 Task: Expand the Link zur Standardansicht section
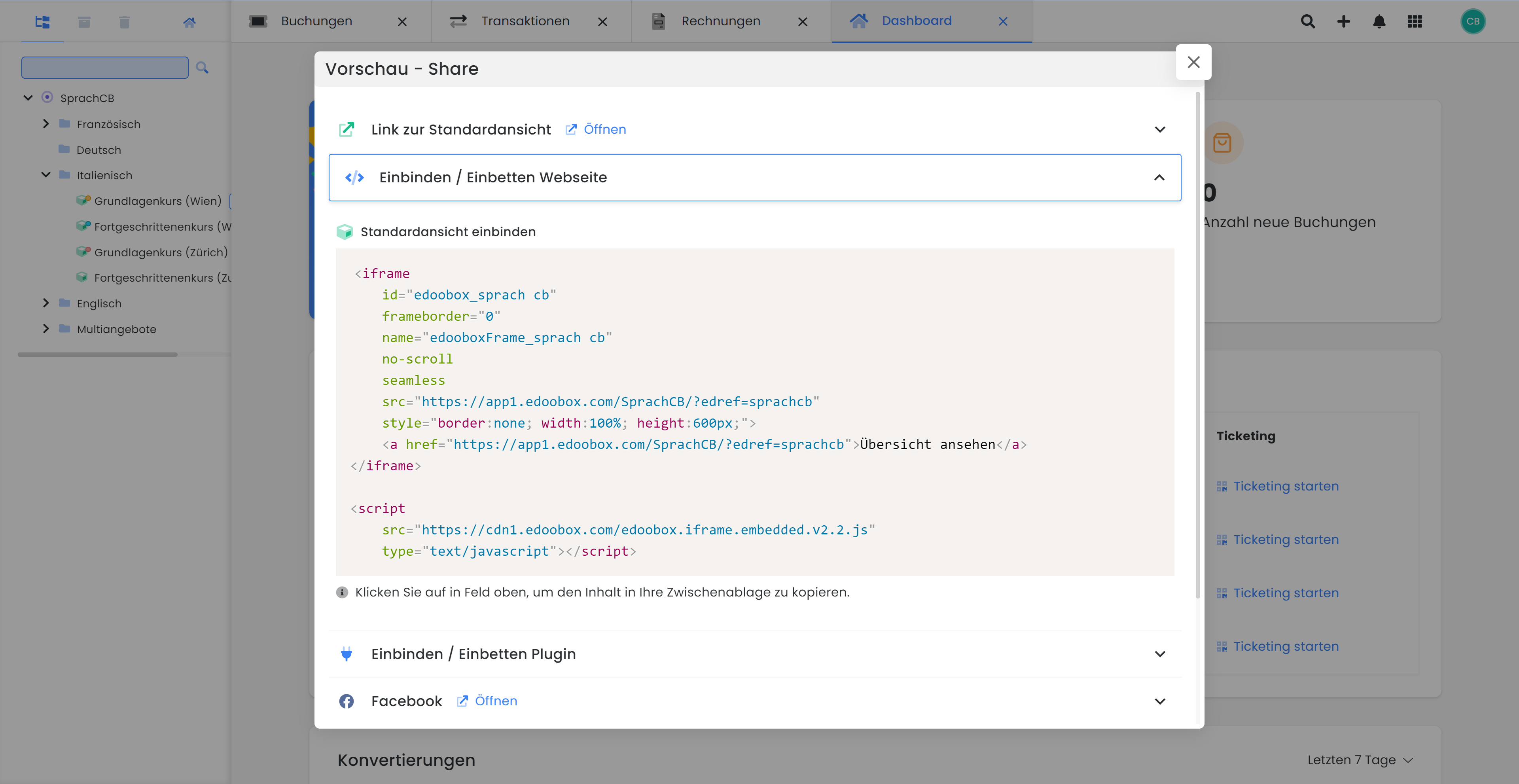[1159, 130]
